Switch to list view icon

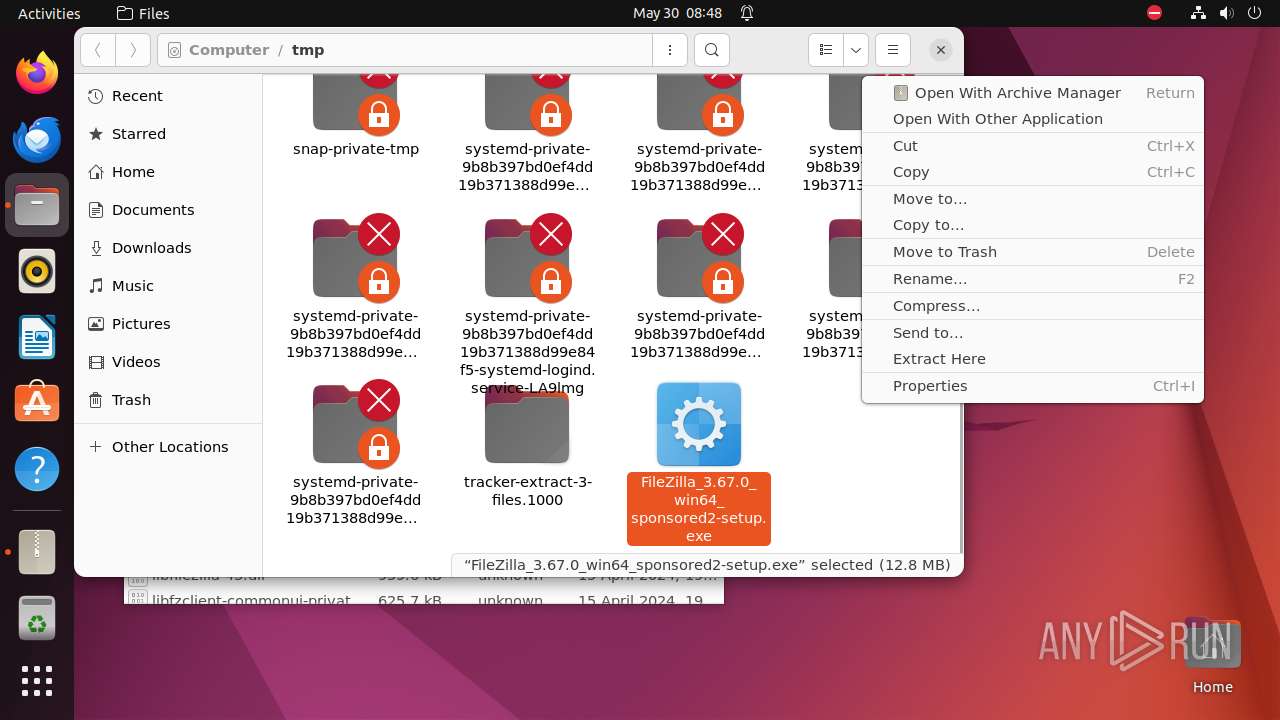pyautogui.click(x=826, y=50)
